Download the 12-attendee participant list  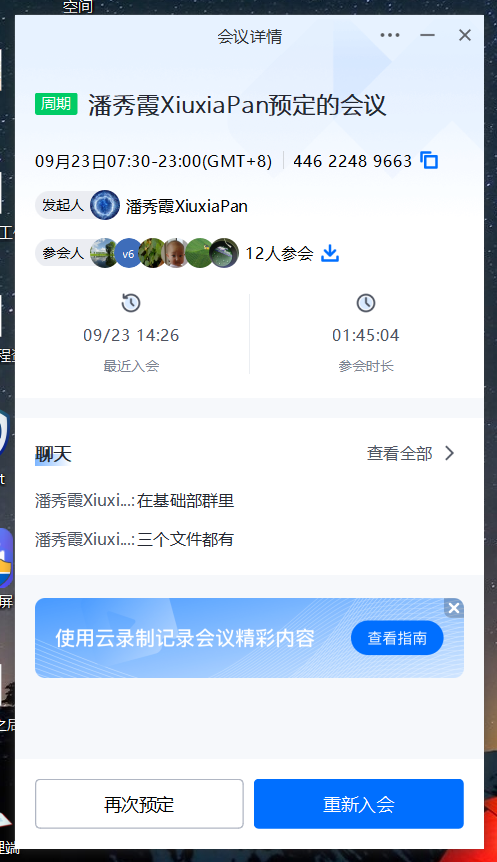pos(330,253)
